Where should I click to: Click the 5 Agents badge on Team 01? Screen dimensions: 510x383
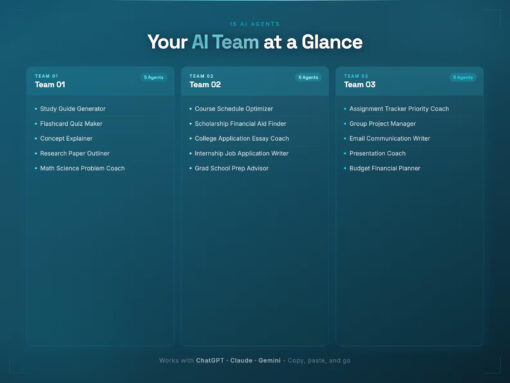tap(154, 77)
